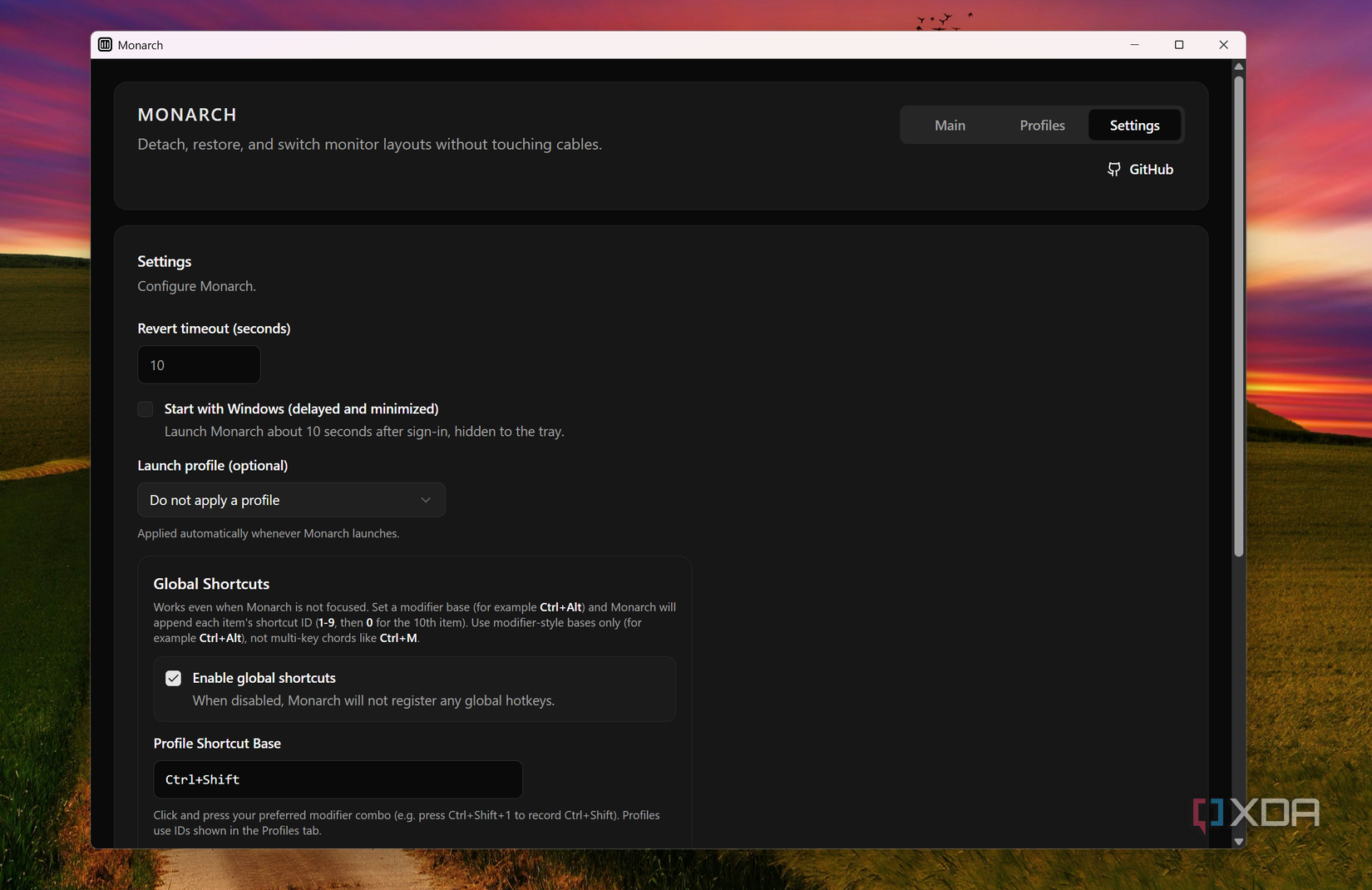The image size is (1372, 890).
Task: Click the scrollbar down arrow
Action: [1239, 841]
